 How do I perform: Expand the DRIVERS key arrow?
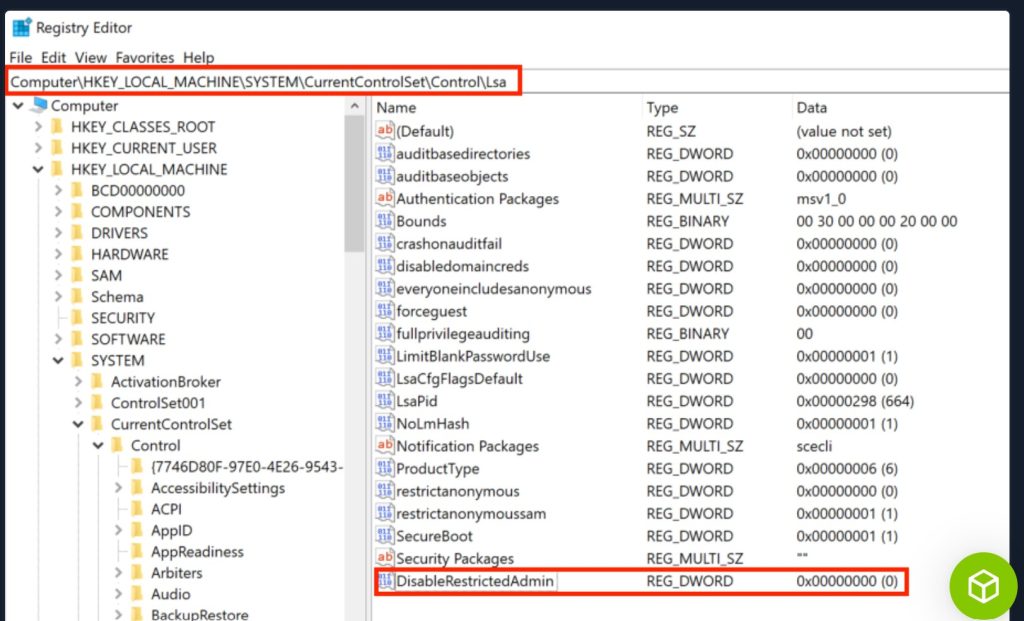coord(58,233)
